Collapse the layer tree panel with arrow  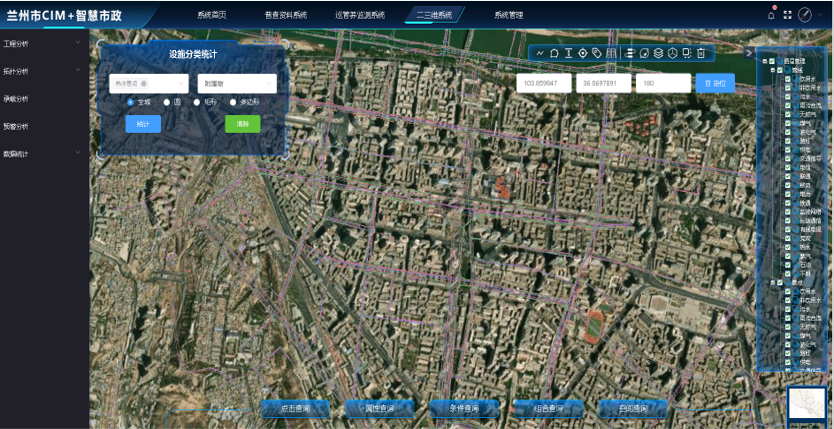click(x=749, y=53)
